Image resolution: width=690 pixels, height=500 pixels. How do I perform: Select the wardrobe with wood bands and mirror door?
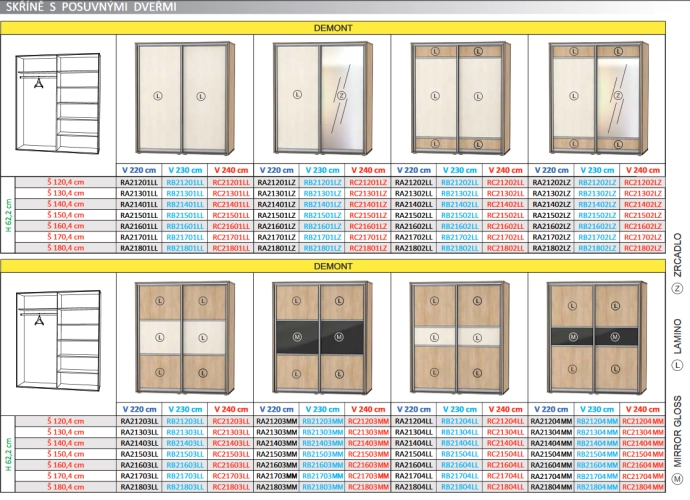[x=598, y=99]
